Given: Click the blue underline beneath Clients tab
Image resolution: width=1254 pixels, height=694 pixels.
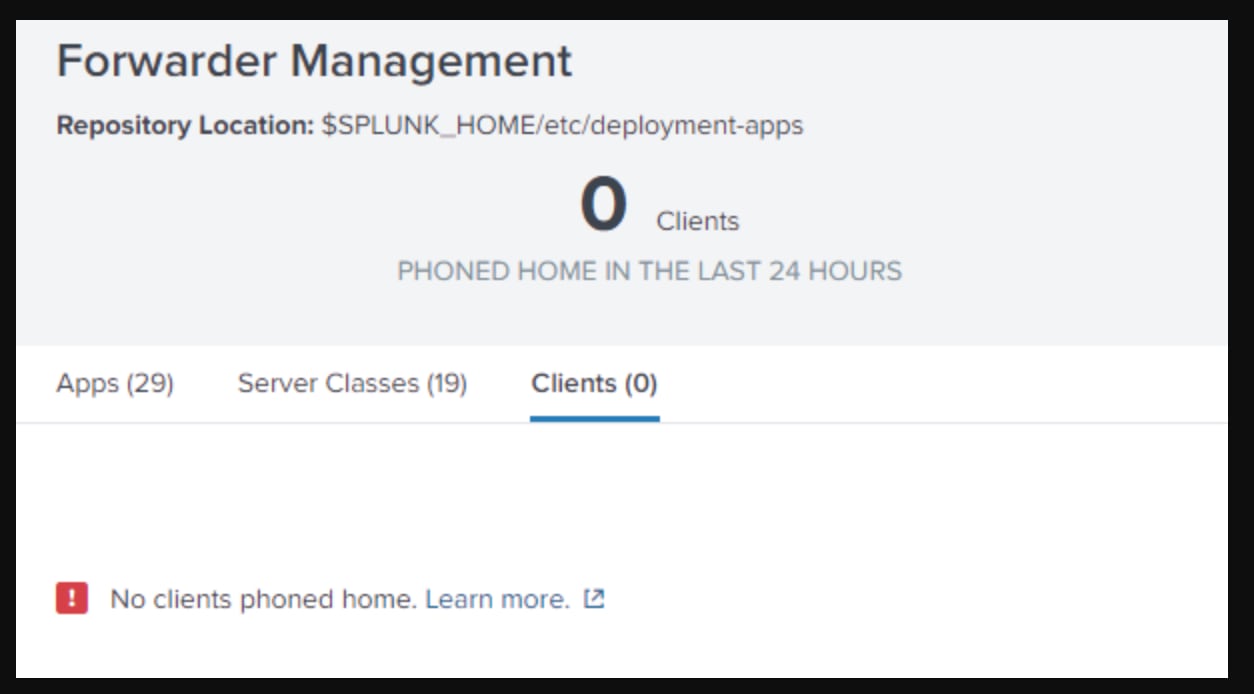Looking at the screenshot, I should (594, 419).
